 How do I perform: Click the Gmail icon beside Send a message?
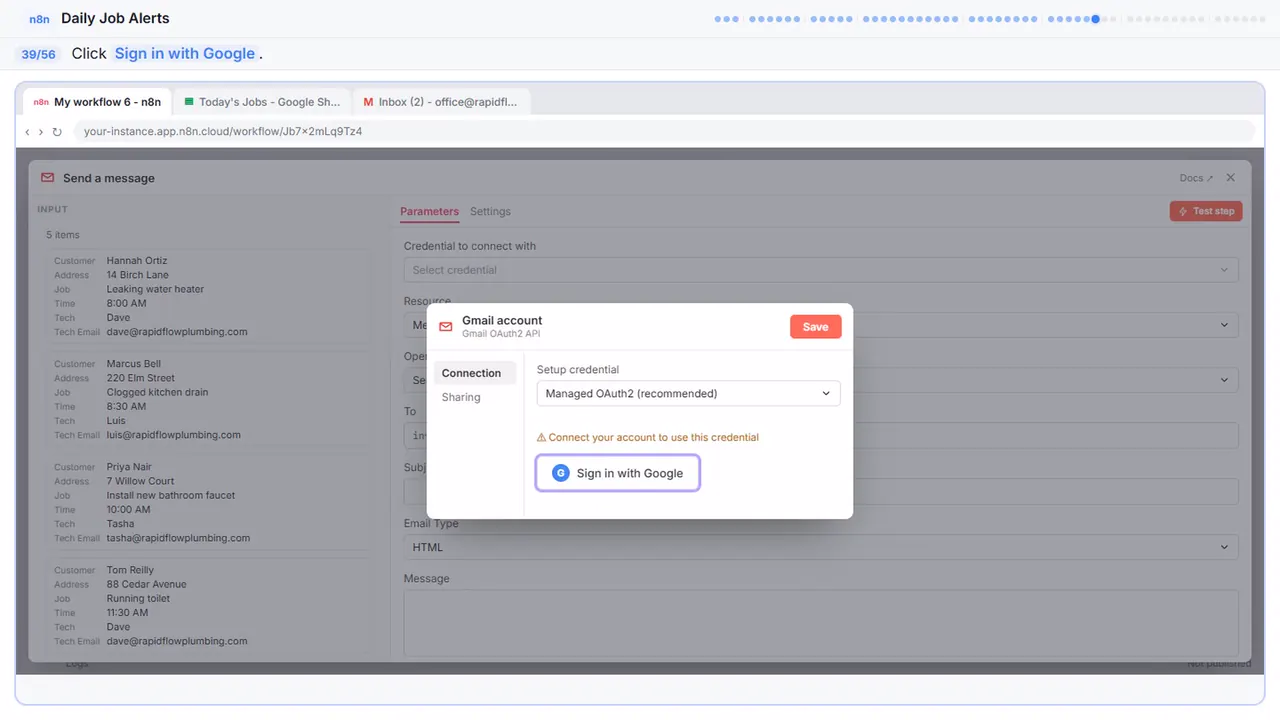pyautogui.click(x=48, y=178)
